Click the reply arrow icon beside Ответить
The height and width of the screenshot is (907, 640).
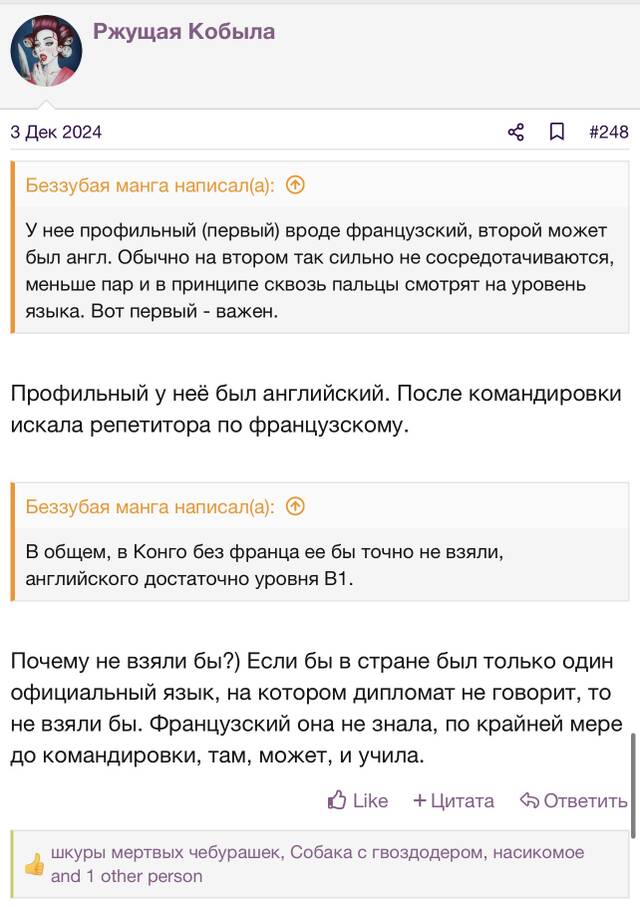pos(529,801)
